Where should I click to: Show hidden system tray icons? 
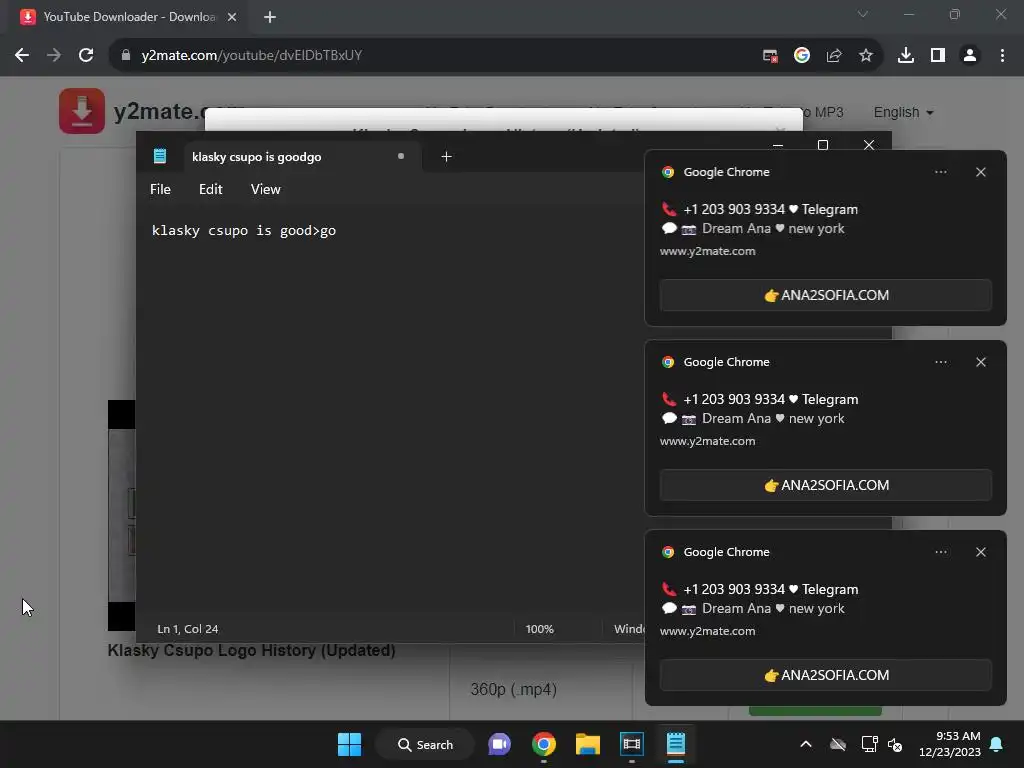[806, 744]
